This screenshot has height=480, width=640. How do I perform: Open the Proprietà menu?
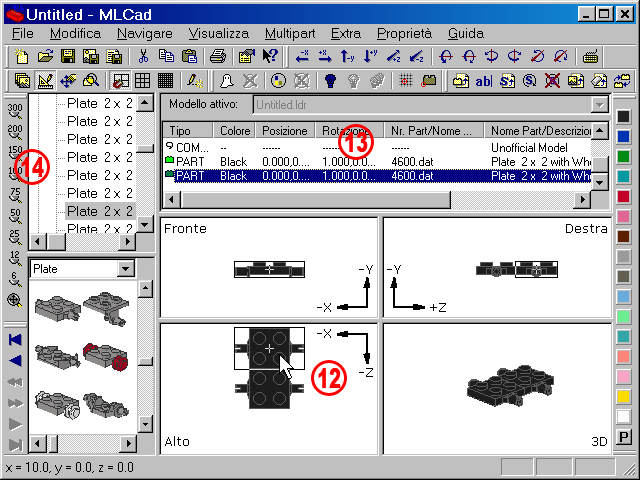point(404,33)
